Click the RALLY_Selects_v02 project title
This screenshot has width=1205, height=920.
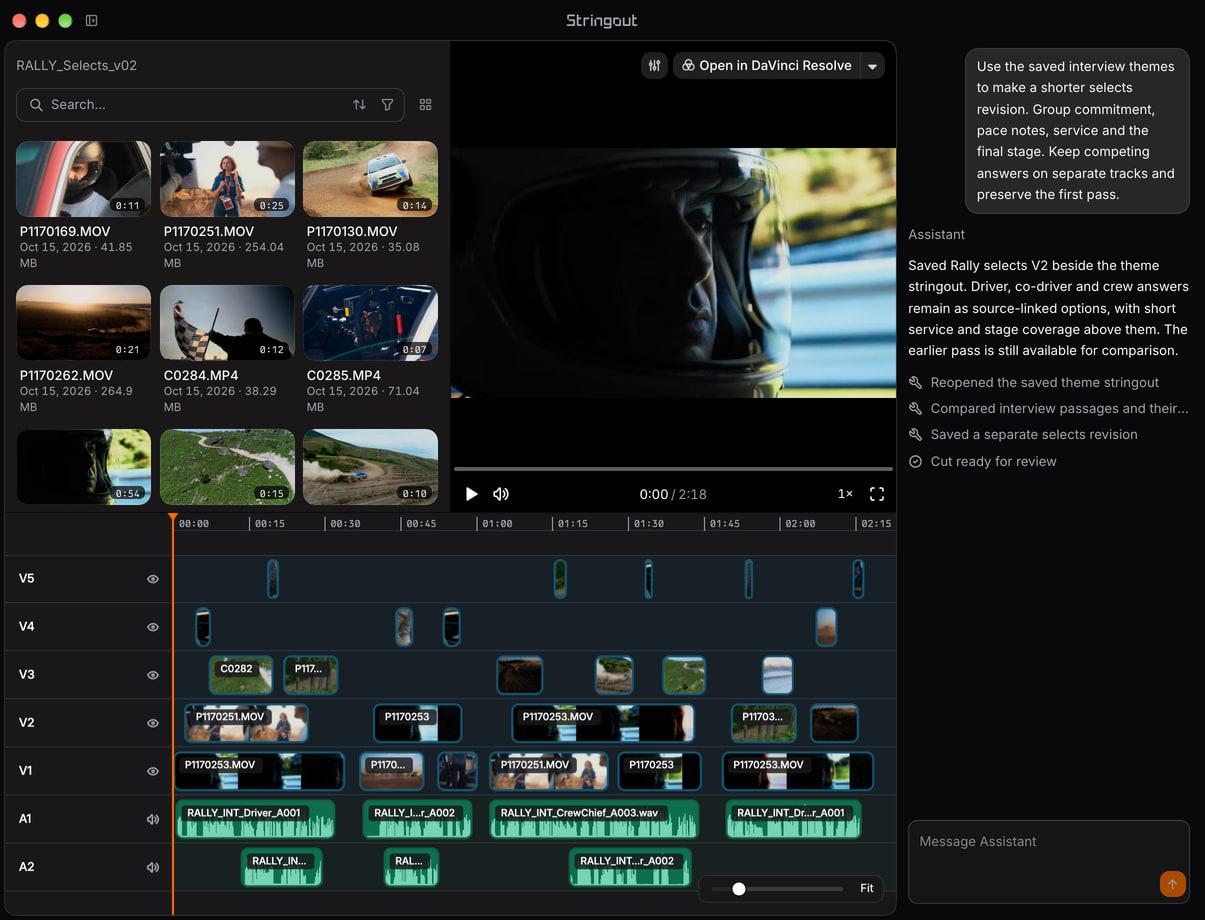tap(77, 65)
